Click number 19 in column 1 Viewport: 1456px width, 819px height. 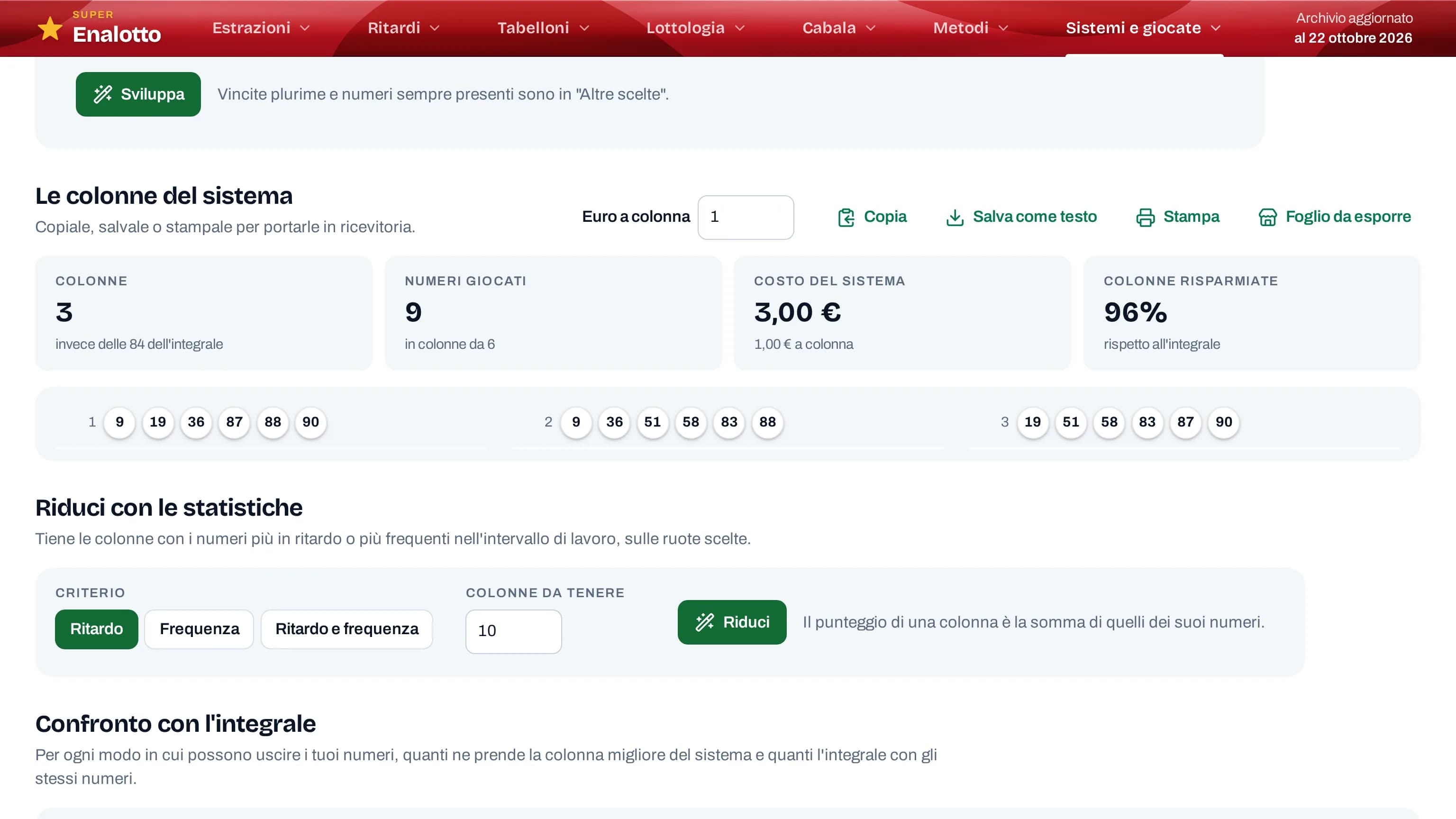158,422
